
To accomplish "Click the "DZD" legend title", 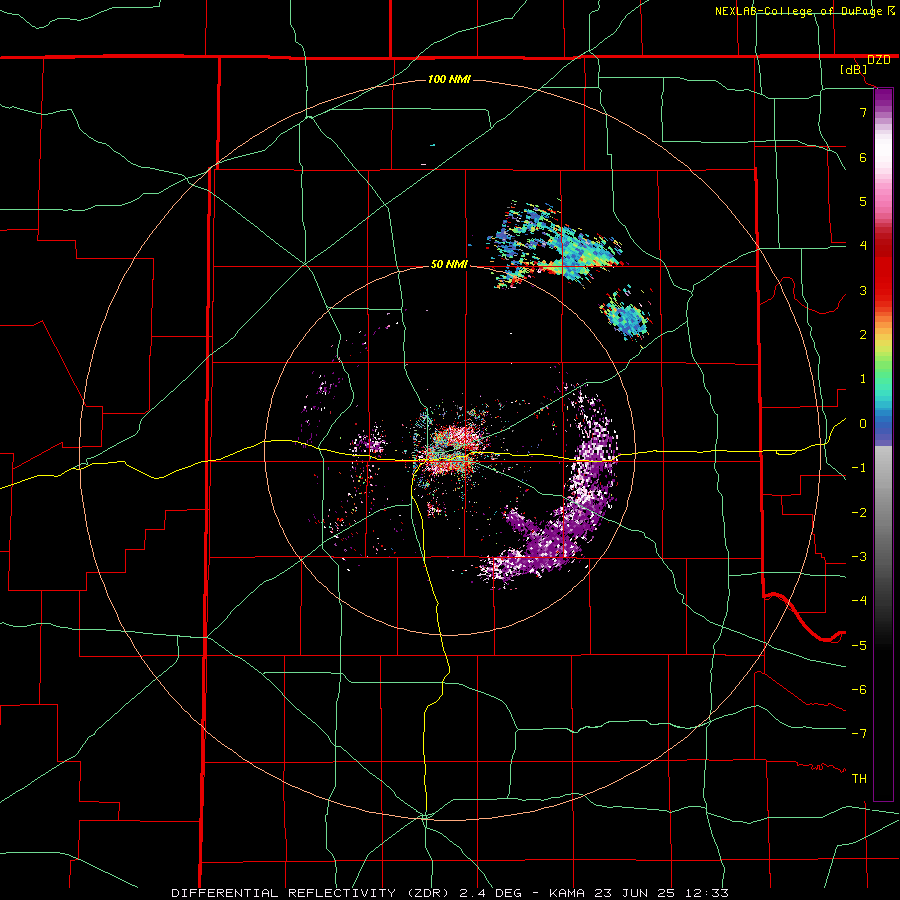I will point(879,60).
